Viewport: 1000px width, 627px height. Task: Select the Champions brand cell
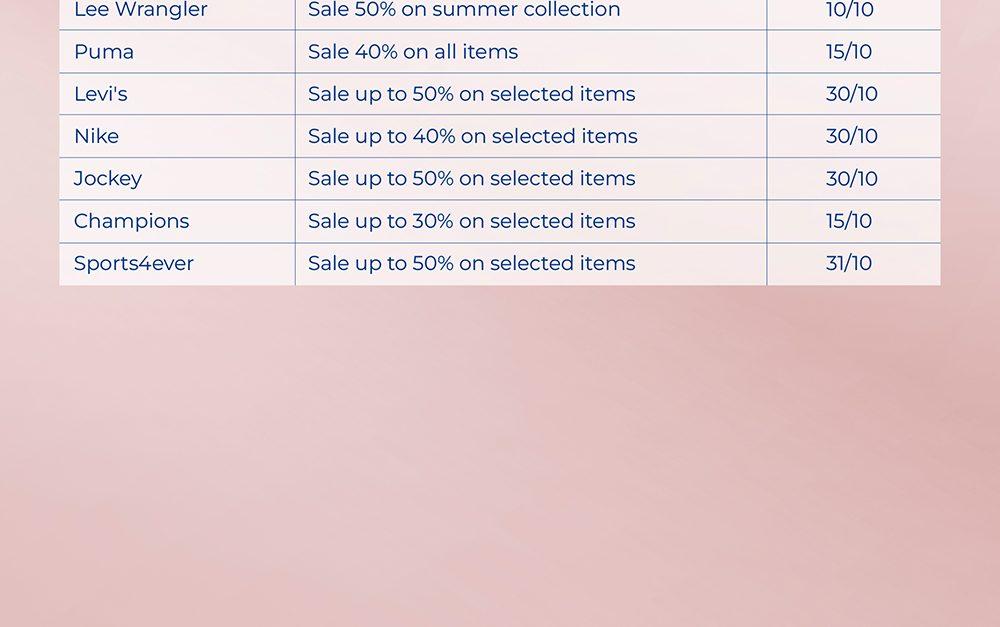point(131,221)
